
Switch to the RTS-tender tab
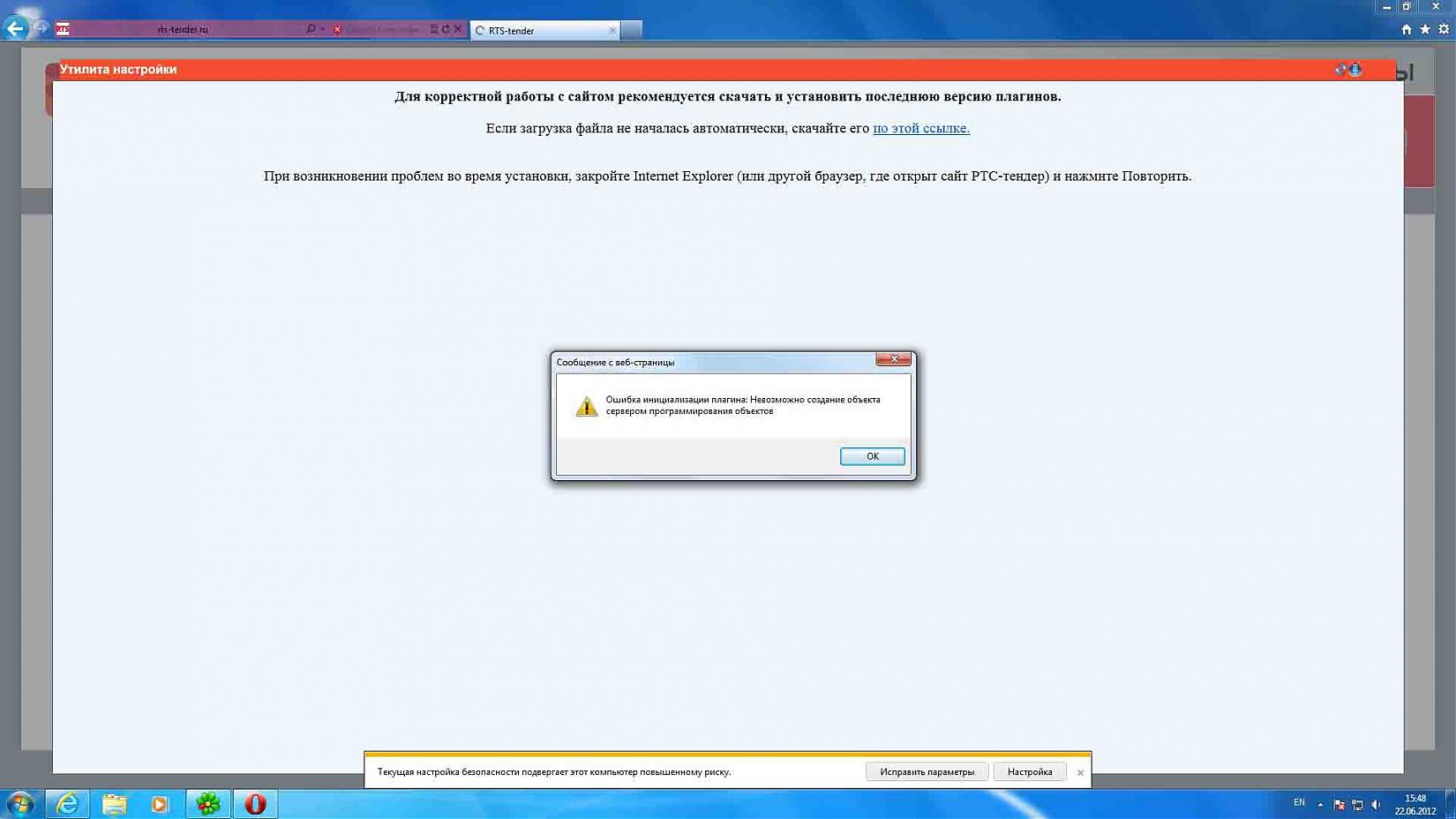(x=545, y=30)
